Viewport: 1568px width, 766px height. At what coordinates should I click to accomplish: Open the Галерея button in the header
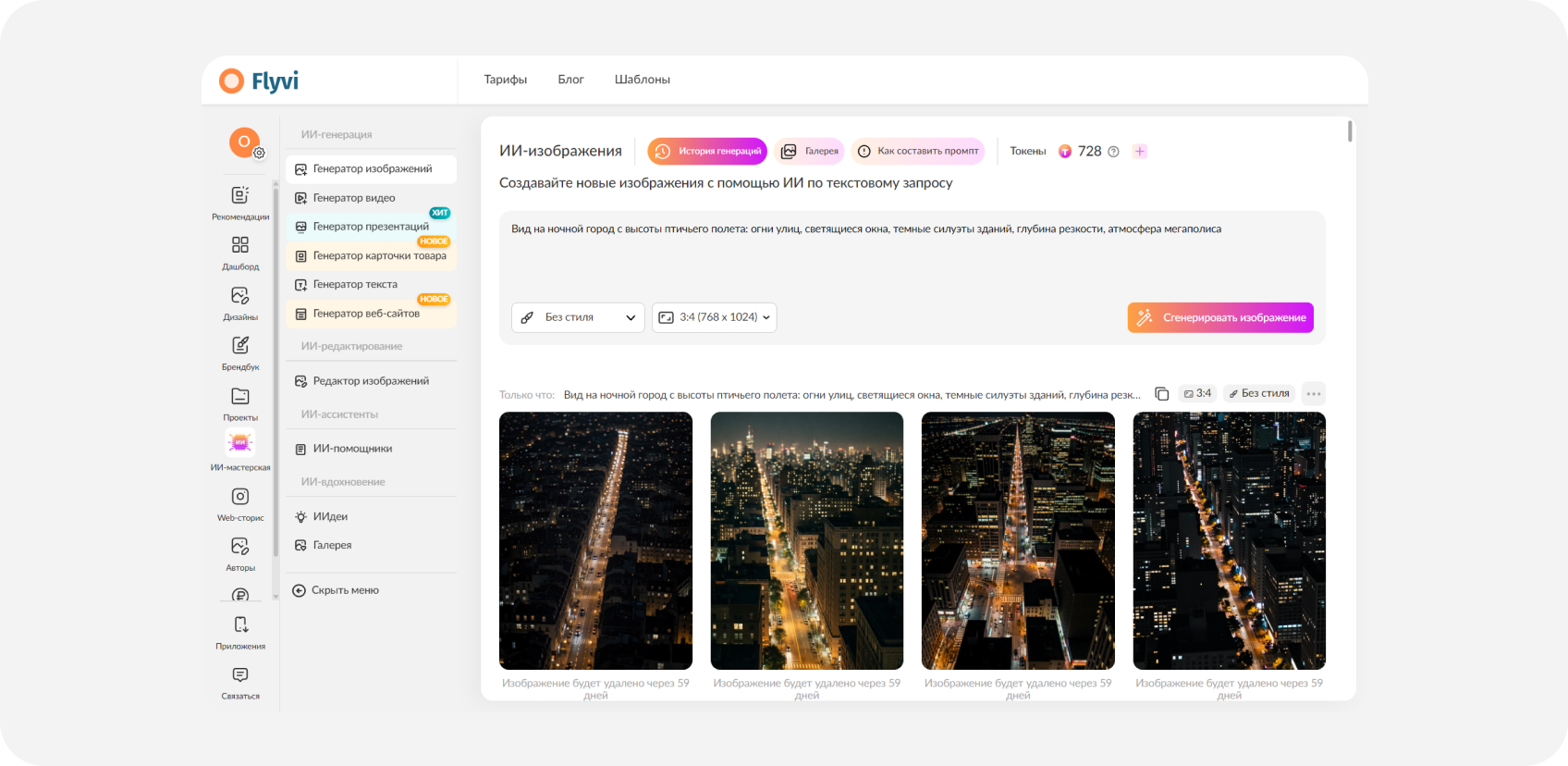tap(810, 151)
